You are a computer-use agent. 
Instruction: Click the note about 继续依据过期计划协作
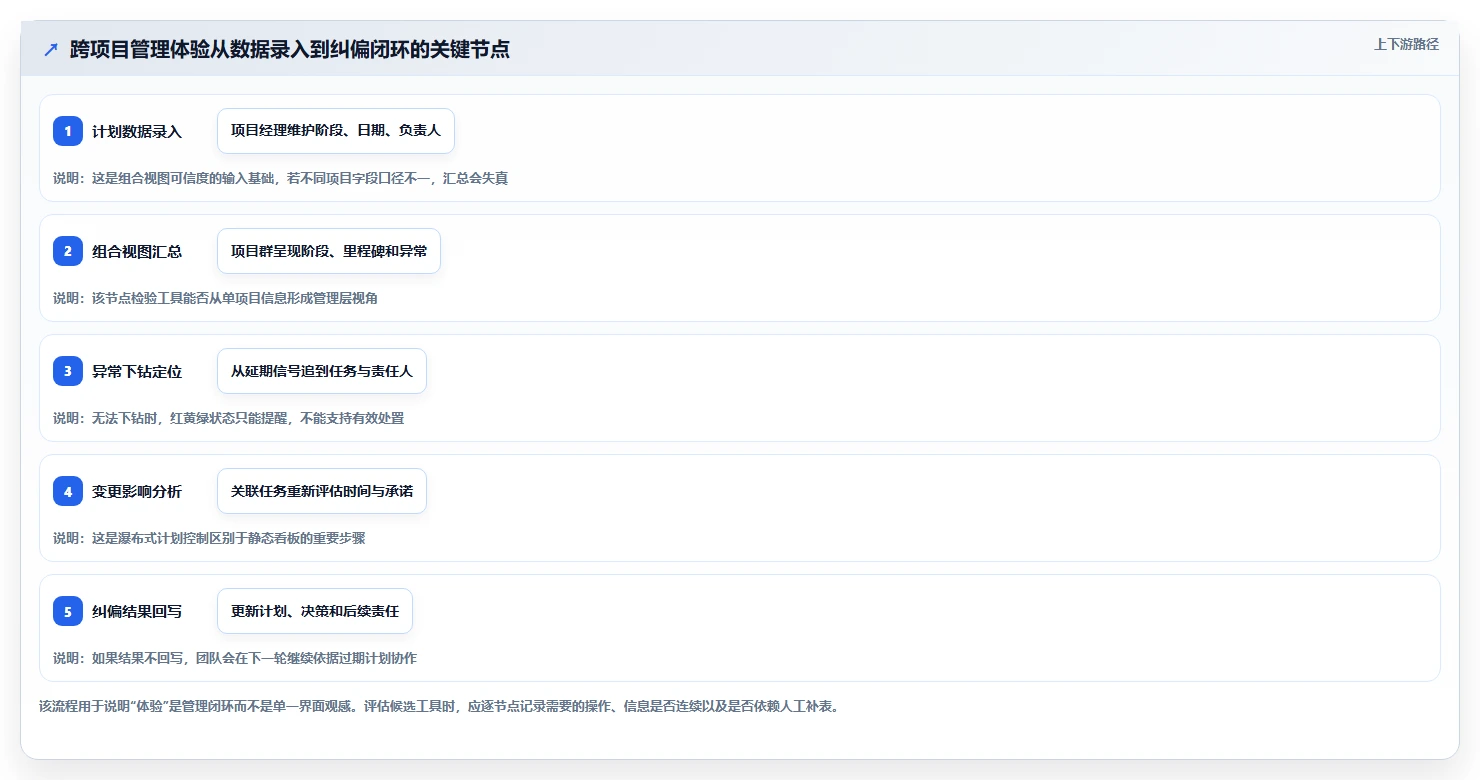235,658
